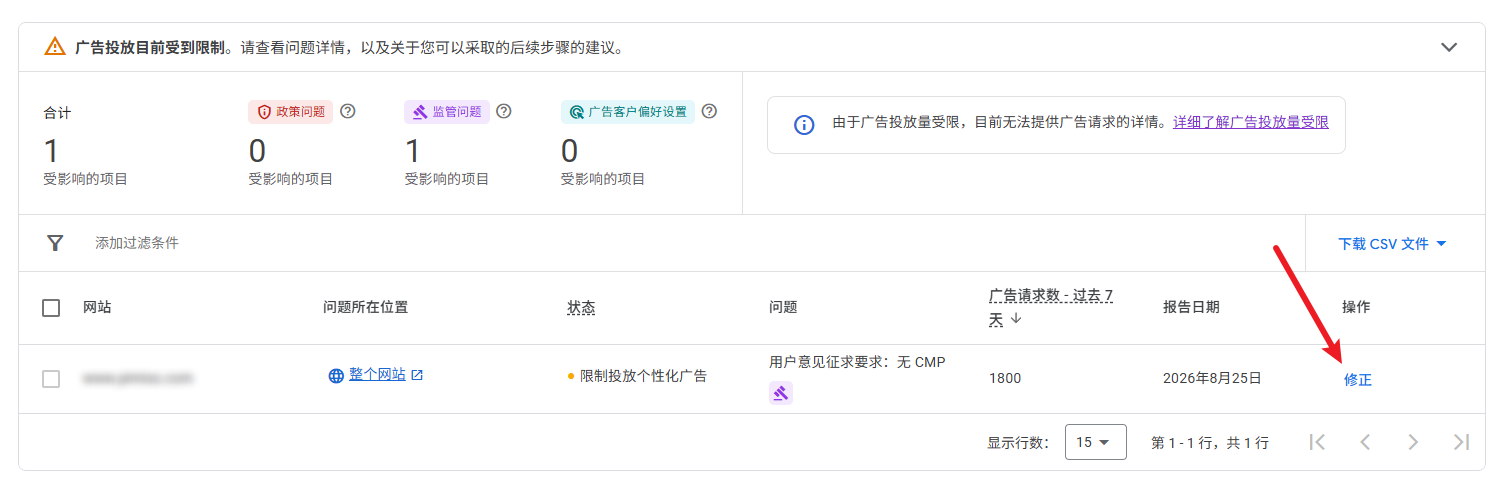Click the 广告投放目前受到限制 banner heading
Image resolution: width=1506 pixels, height=485 pixels.
(149, 47)
